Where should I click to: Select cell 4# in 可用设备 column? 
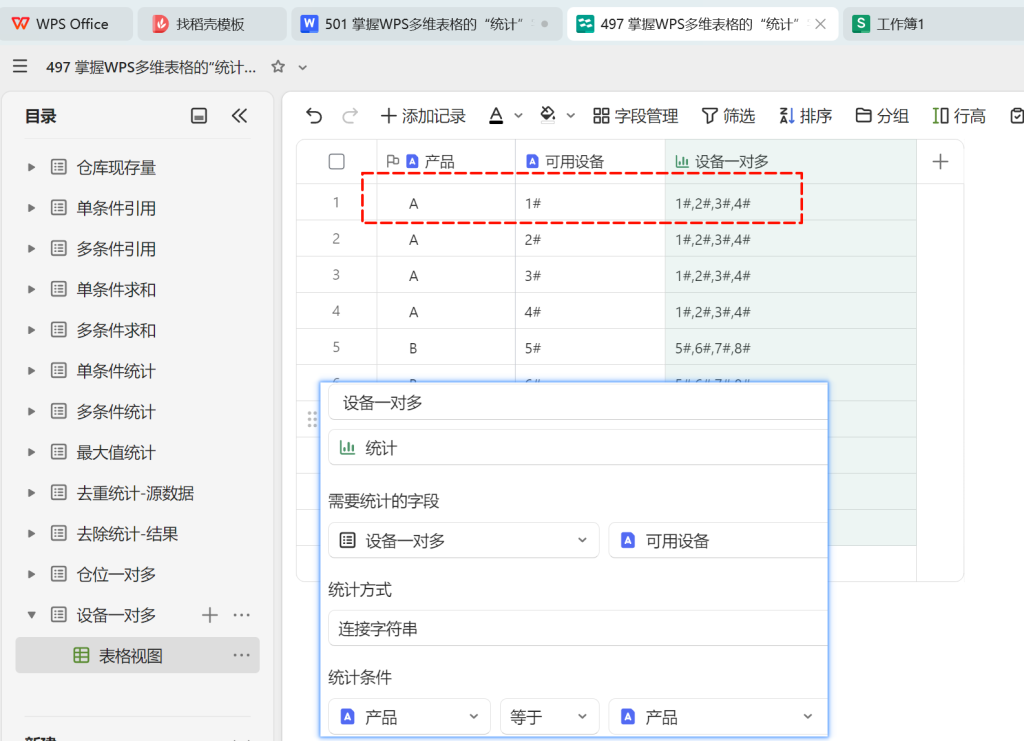[x=590, y=311]
